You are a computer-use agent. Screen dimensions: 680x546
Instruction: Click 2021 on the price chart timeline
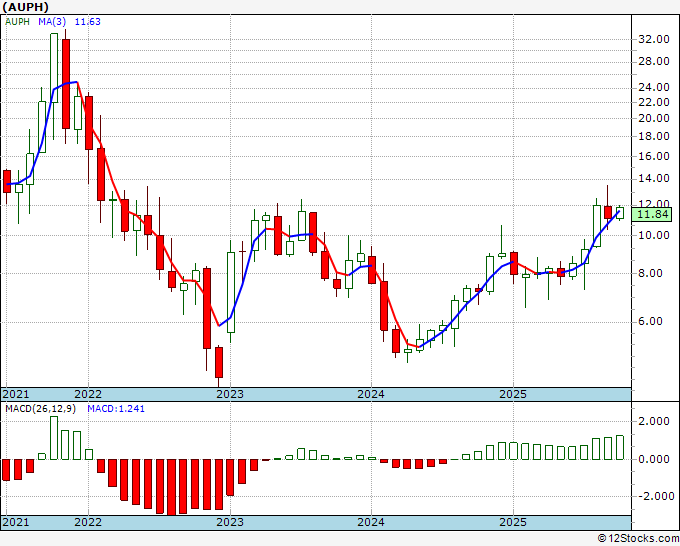pyautogui.click(x=16, y=395)
